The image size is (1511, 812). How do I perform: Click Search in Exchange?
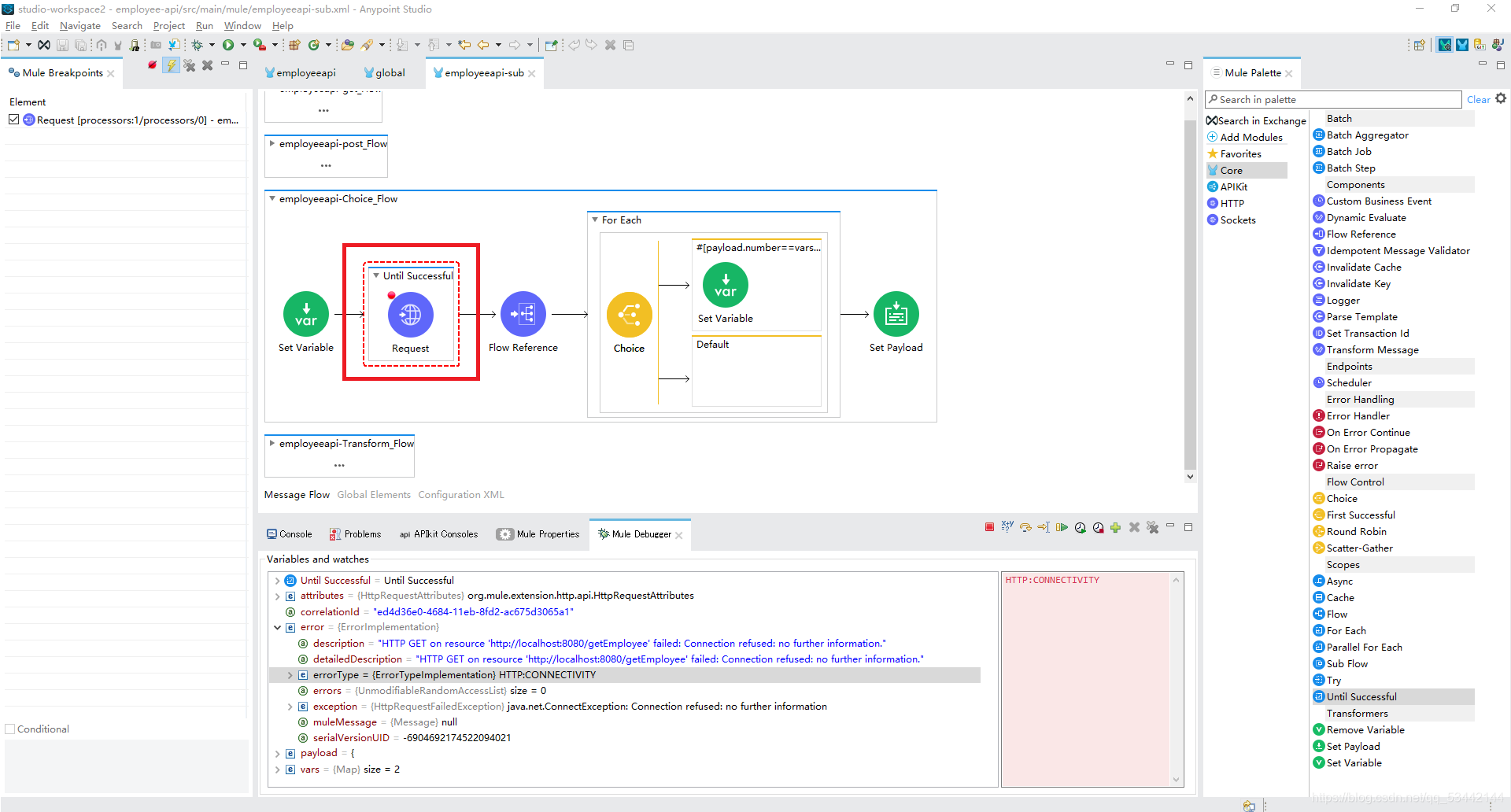pyautogui.click(x=1256, y=120)
